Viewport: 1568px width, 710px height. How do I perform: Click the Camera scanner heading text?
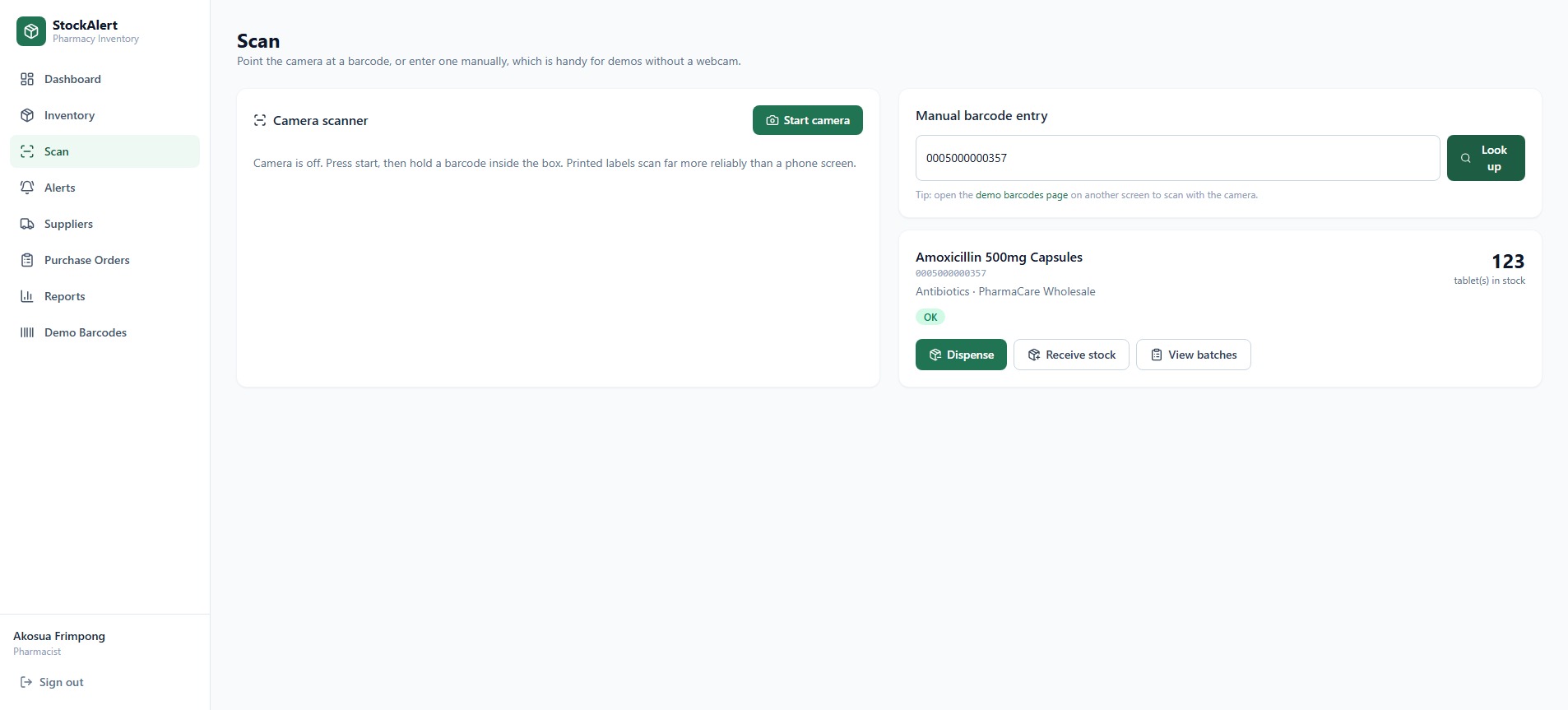[x=321, y=120]
